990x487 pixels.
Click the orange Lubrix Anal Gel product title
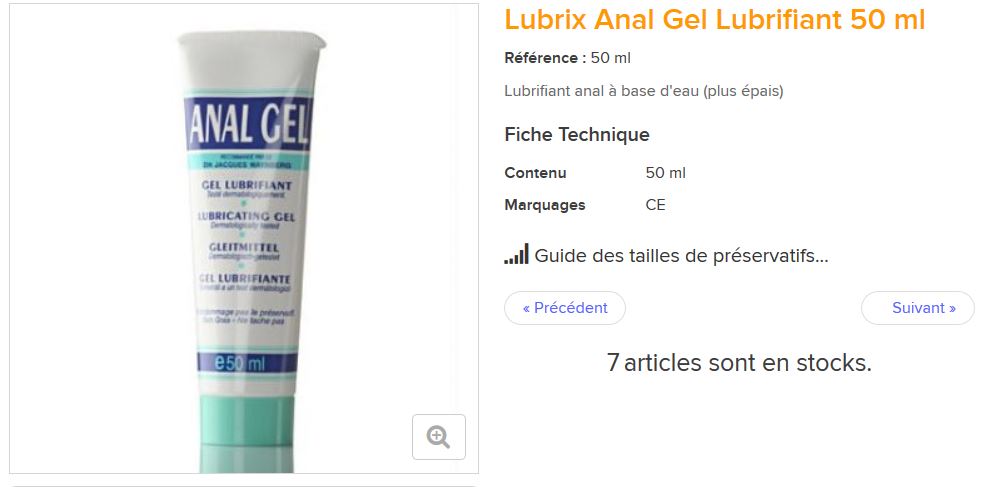click(715, 20)
